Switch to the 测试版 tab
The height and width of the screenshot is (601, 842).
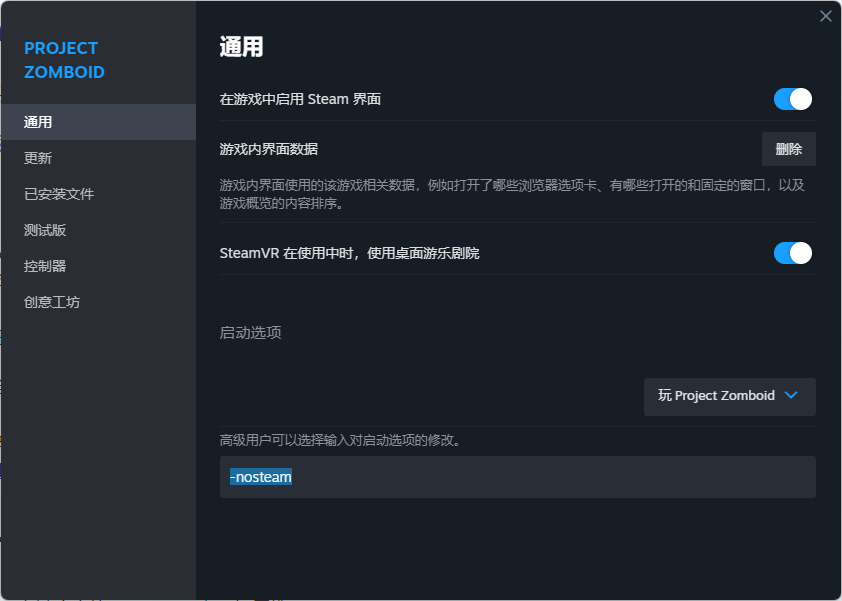coord(98,230)
